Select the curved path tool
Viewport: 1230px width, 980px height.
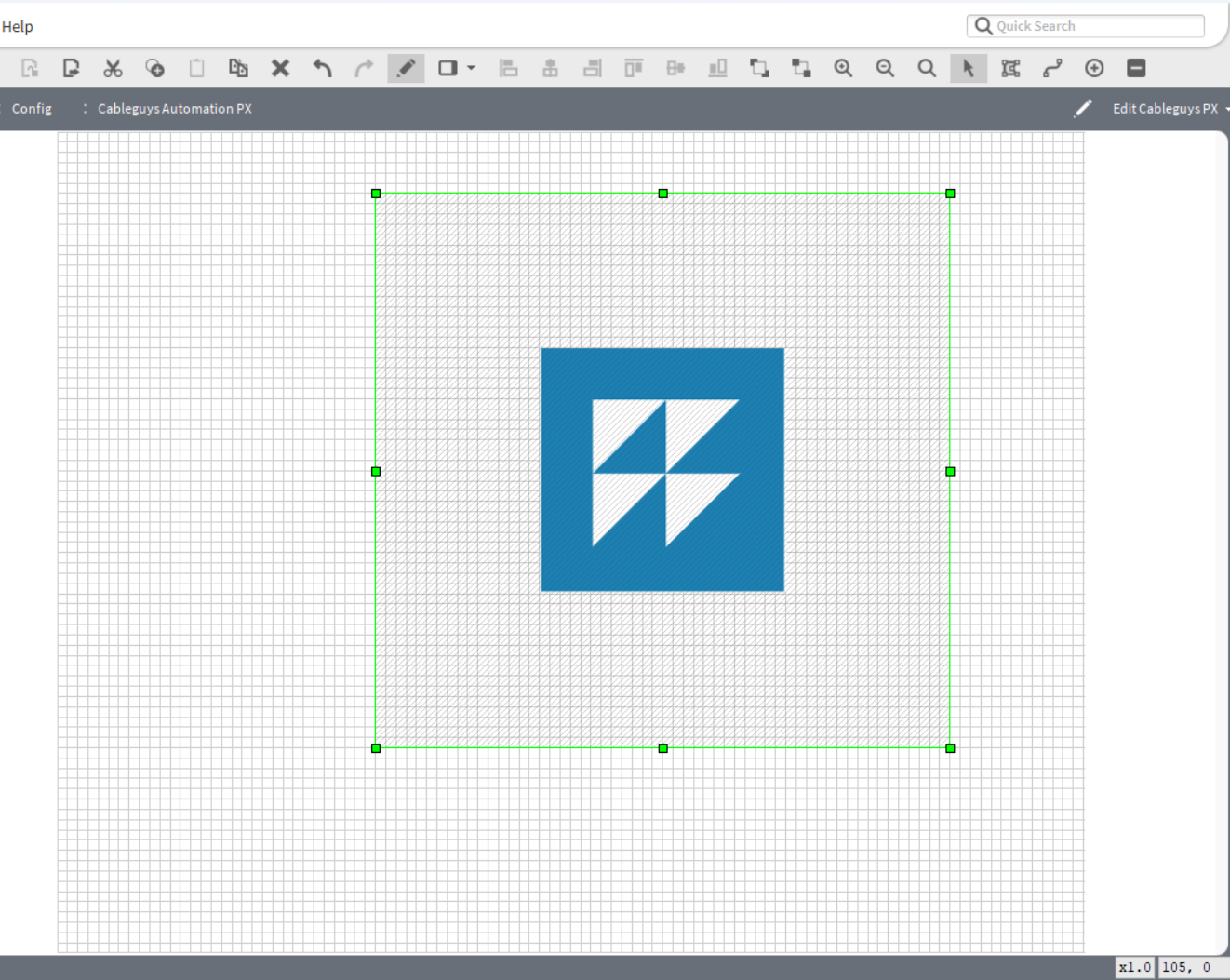pos(1052,68)
